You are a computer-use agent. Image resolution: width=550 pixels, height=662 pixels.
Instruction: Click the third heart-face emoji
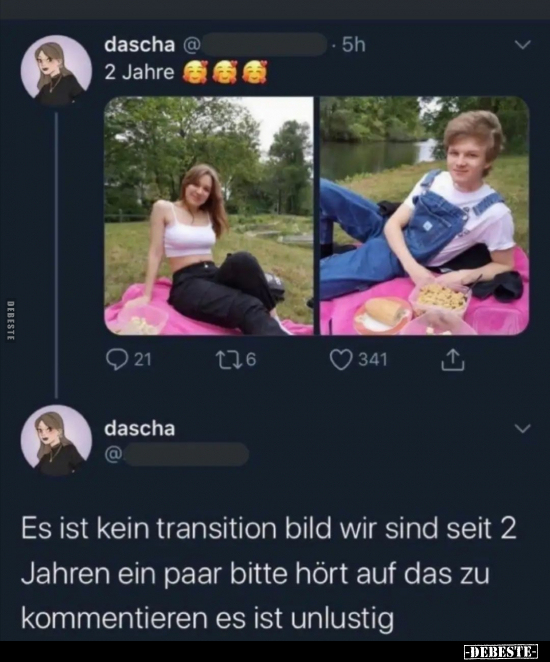point(256,72)
